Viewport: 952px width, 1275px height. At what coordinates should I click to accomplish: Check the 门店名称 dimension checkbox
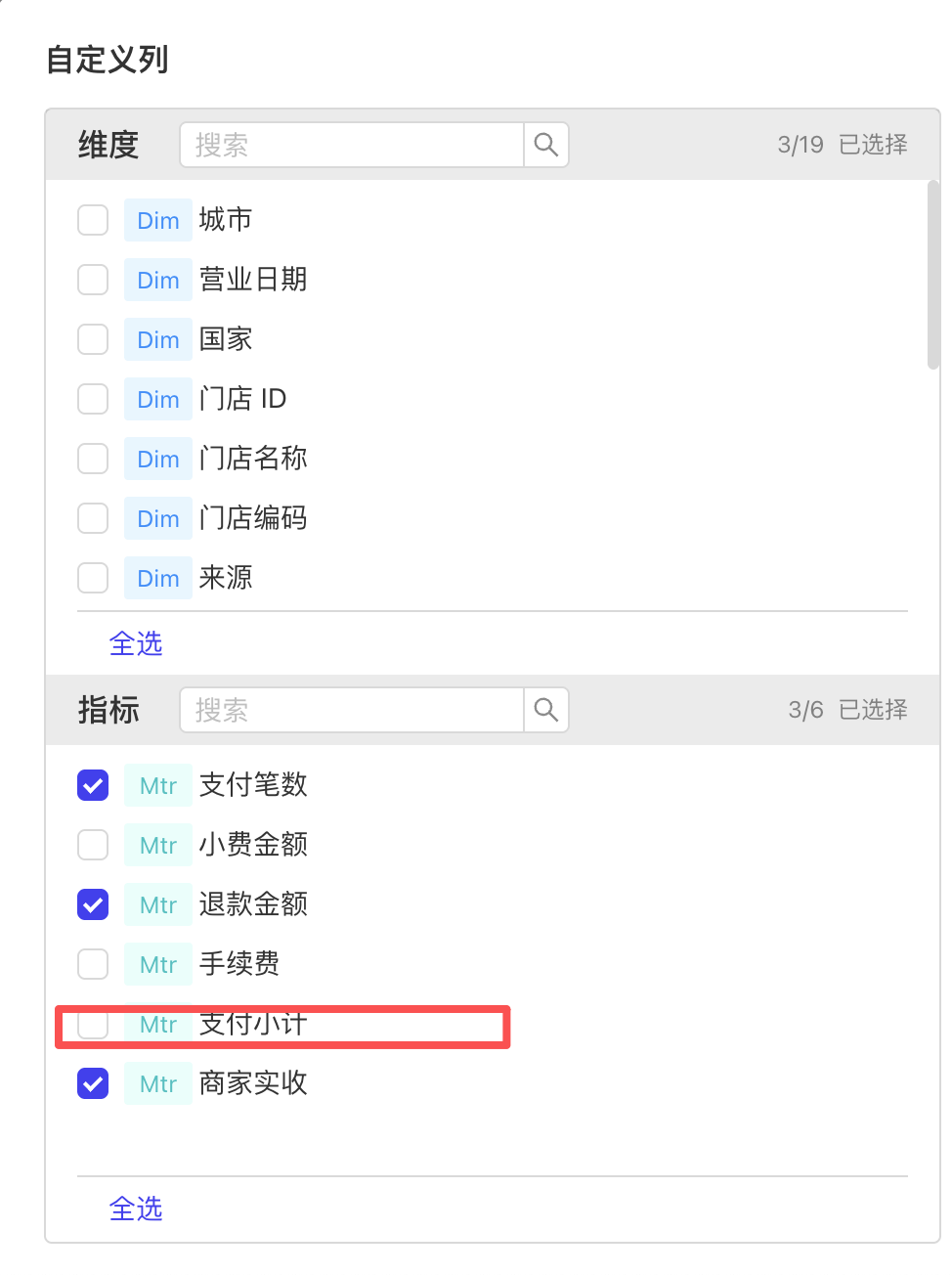[x=93, y=459]
